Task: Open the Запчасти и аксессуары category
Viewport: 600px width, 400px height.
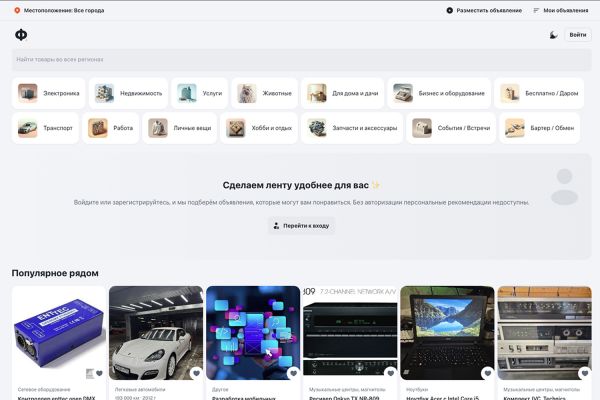Action: 352,128
